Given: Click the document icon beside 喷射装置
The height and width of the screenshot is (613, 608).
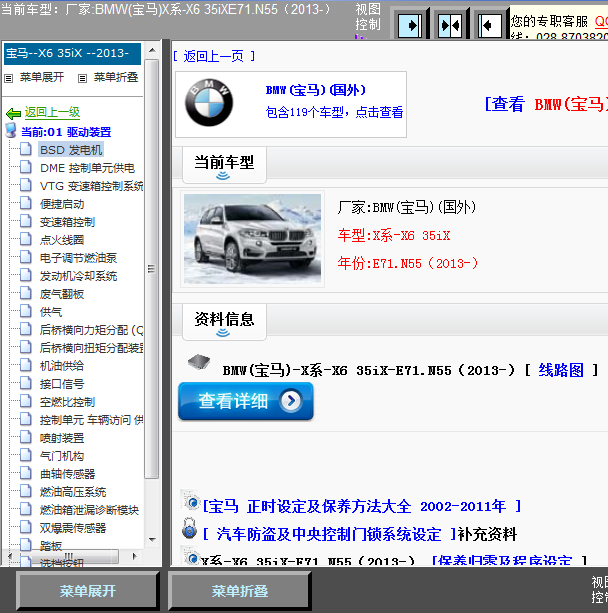Looking at the screenshot, I should [25, 437].
